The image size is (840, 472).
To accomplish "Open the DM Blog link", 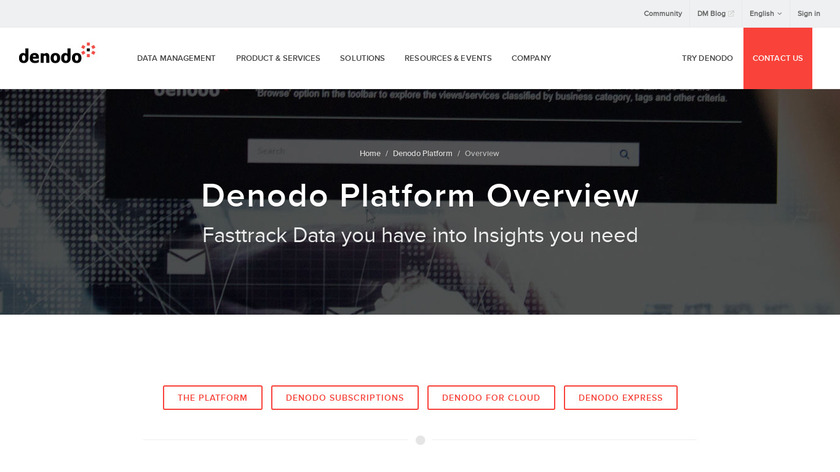I will click(711, 13).
